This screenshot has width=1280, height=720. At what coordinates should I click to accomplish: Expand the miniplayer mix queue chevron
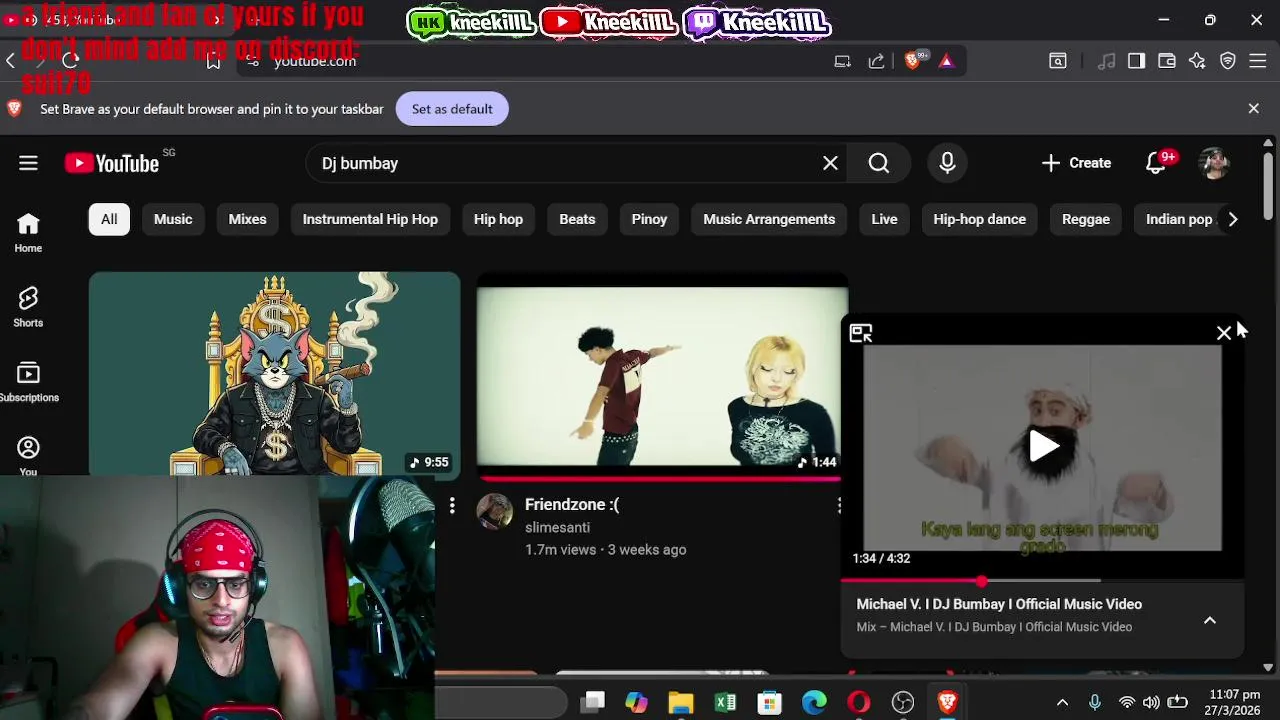click(x=1209, y=620)
